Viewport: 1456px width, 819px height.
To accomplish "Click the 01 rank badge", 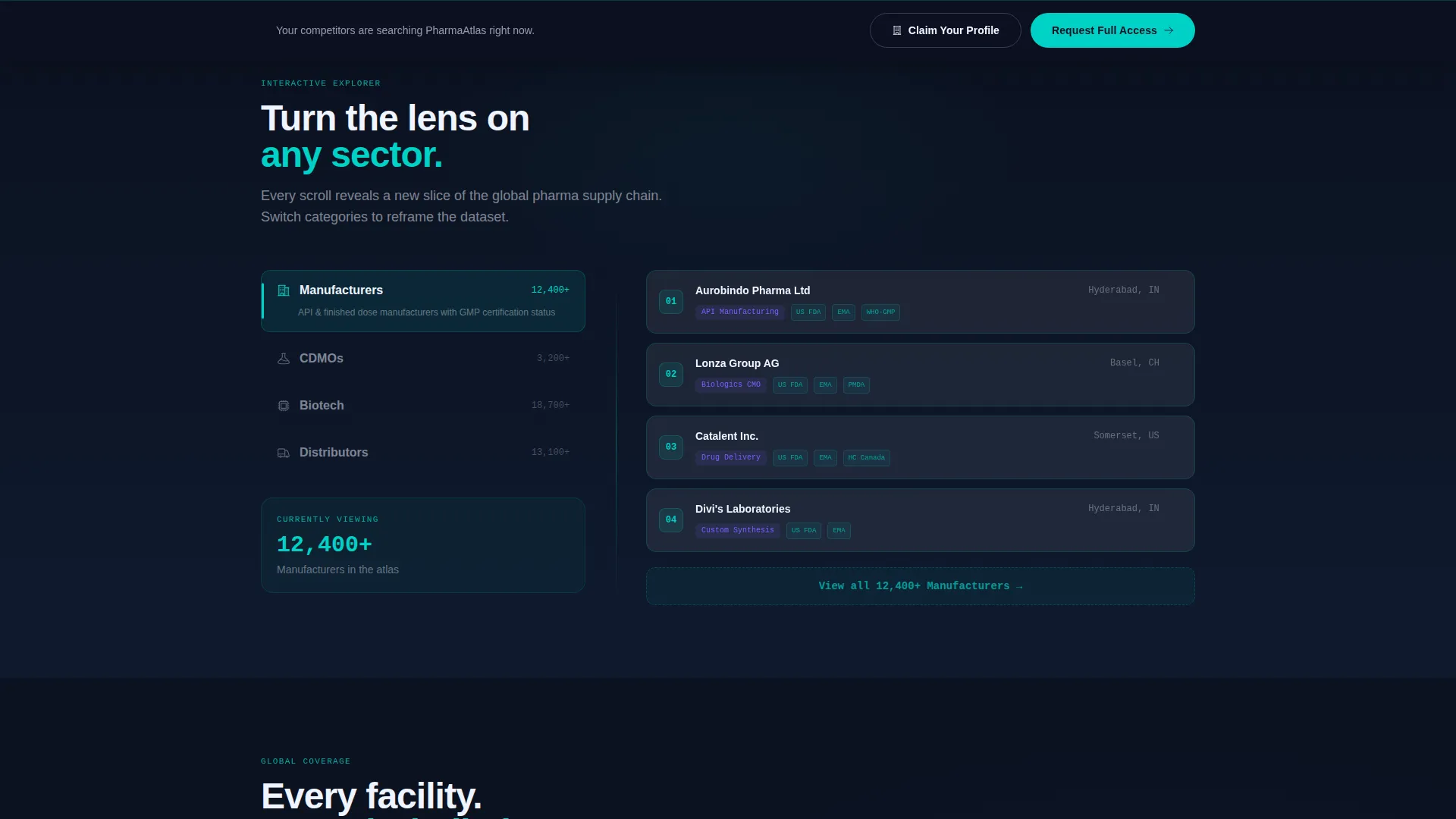I will [x=671, y=302].
